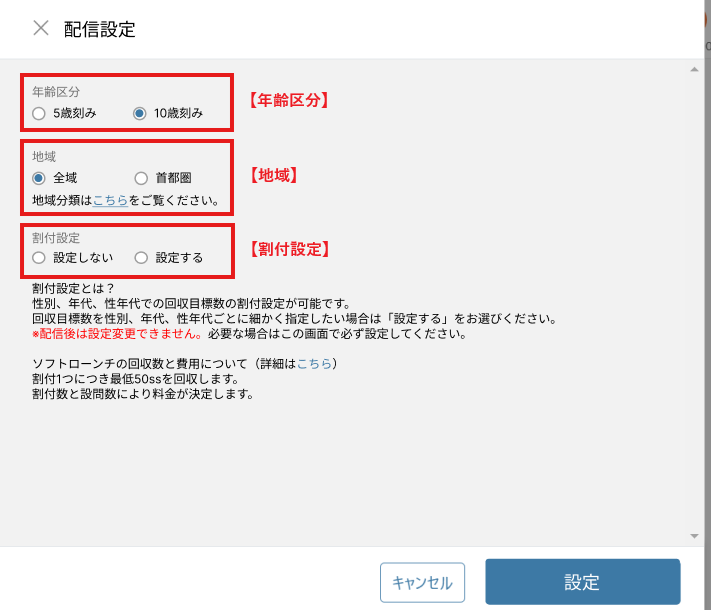711x610 pixels.
Task: Click the 配信設定 dialog title
Action: tap(99, 29)
